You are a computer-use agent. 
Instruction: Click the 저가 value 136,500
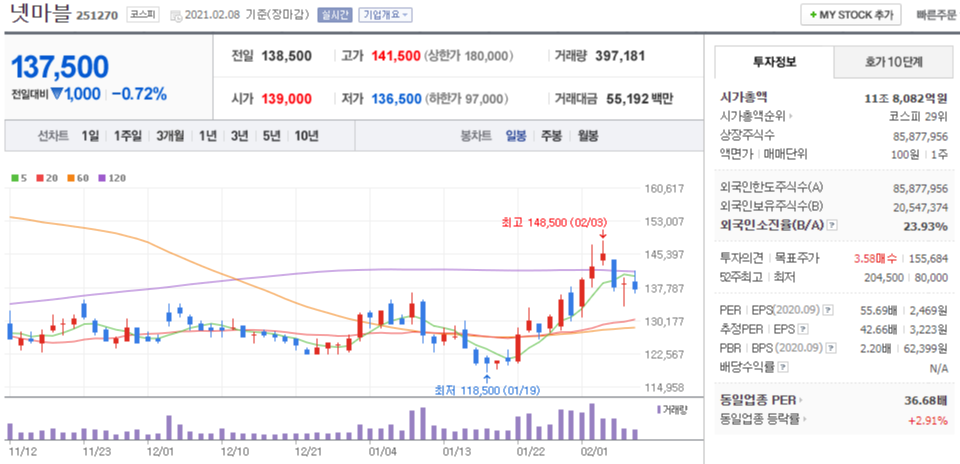coord(396,99)
